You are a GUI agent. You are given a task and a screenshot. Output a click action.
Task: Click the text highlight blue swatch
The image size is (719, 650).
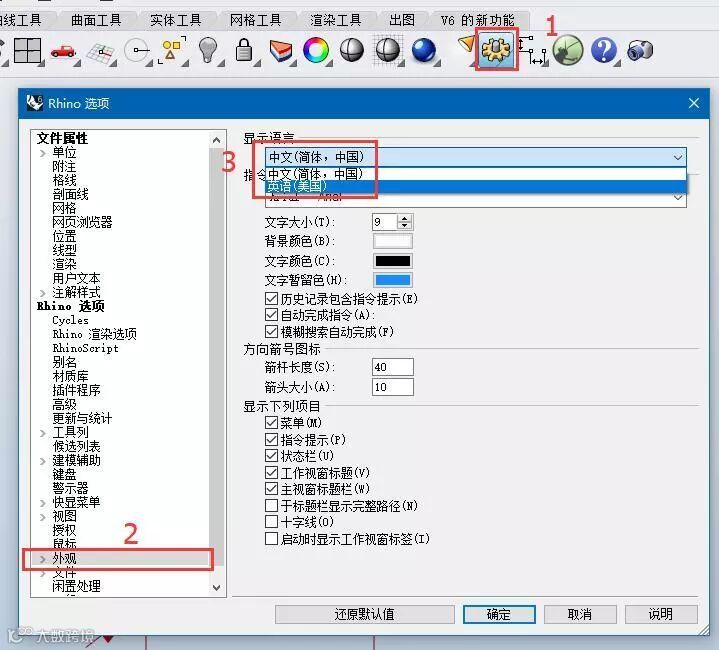point(393,280)
